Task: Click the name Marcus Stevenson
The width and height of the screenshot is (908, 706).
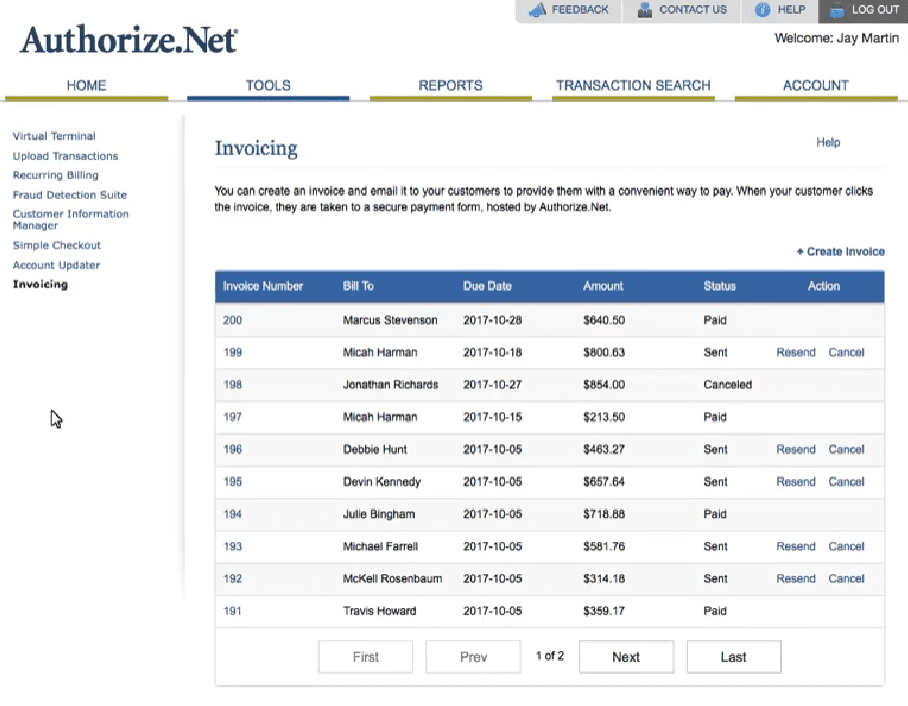Action: [x=390, y=320]
